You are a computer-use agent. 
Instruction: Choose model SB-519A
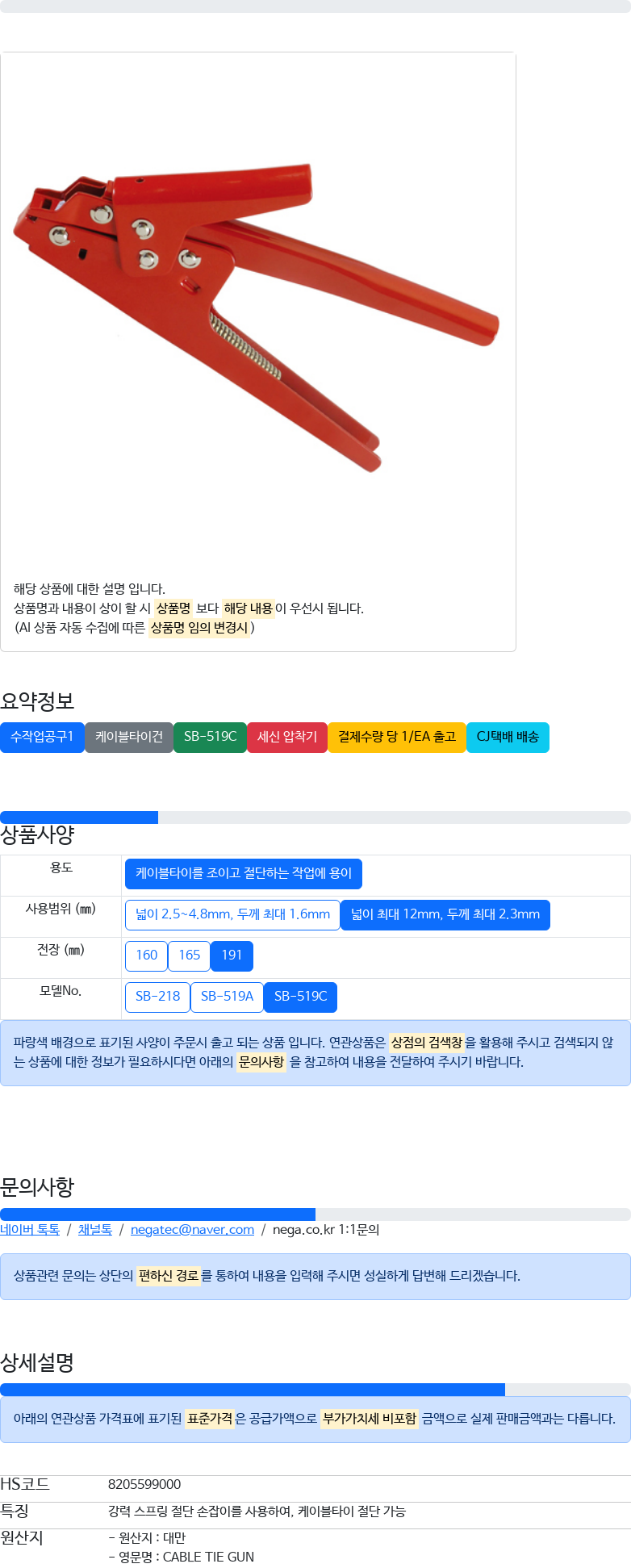click(227, 997)
